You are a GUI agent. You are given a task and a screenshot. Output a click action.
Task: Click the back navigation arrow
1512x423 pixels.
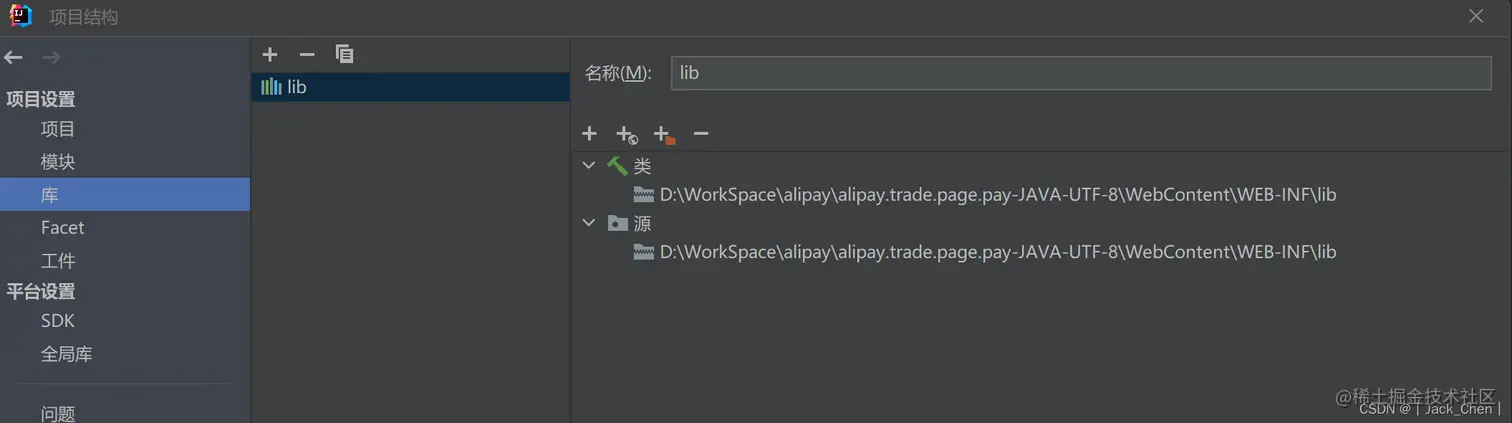(x=13, y=58)
